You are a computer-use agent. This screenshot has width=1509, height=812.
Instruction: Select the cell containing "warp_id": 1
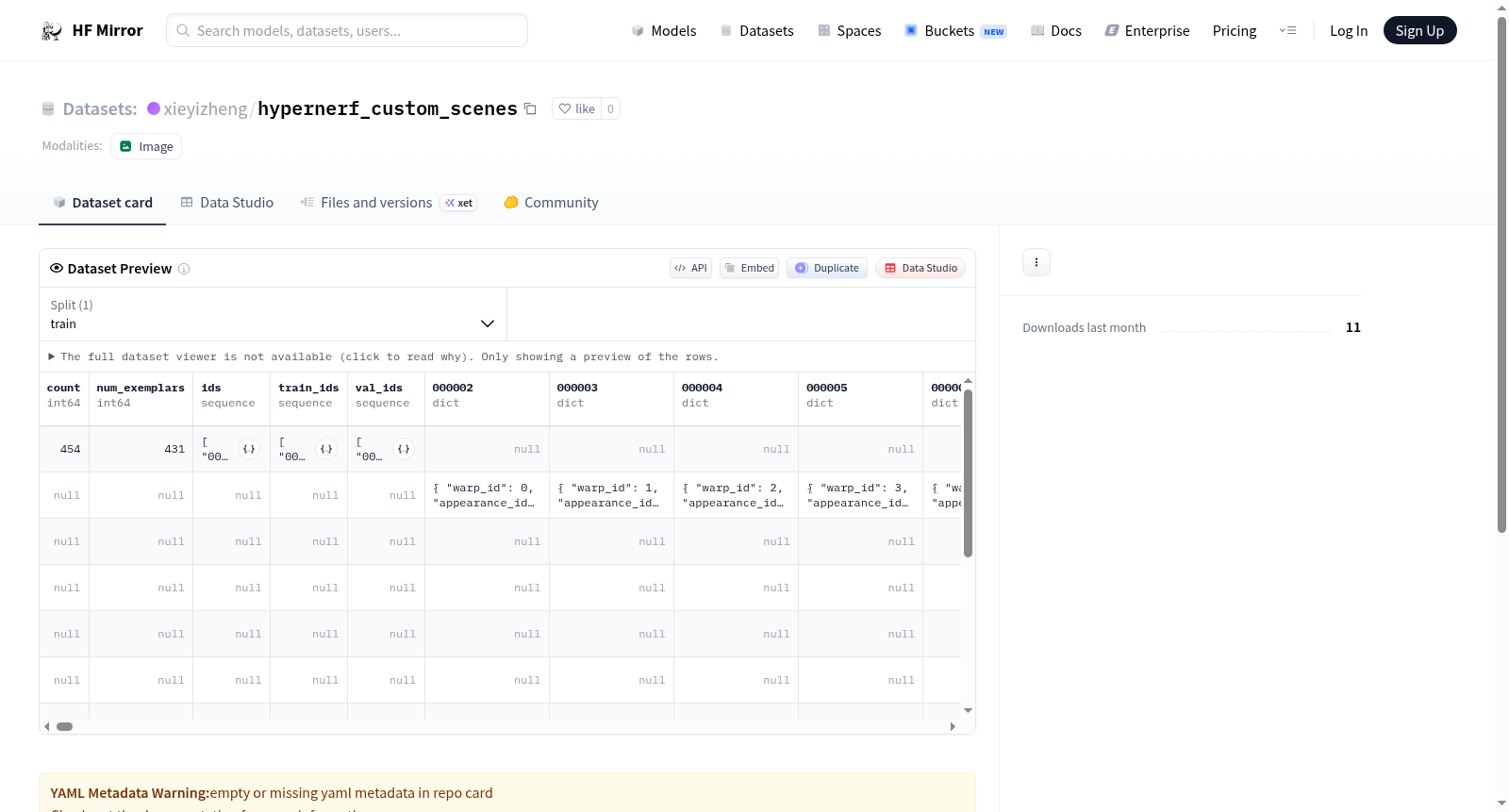click(612, 495)
